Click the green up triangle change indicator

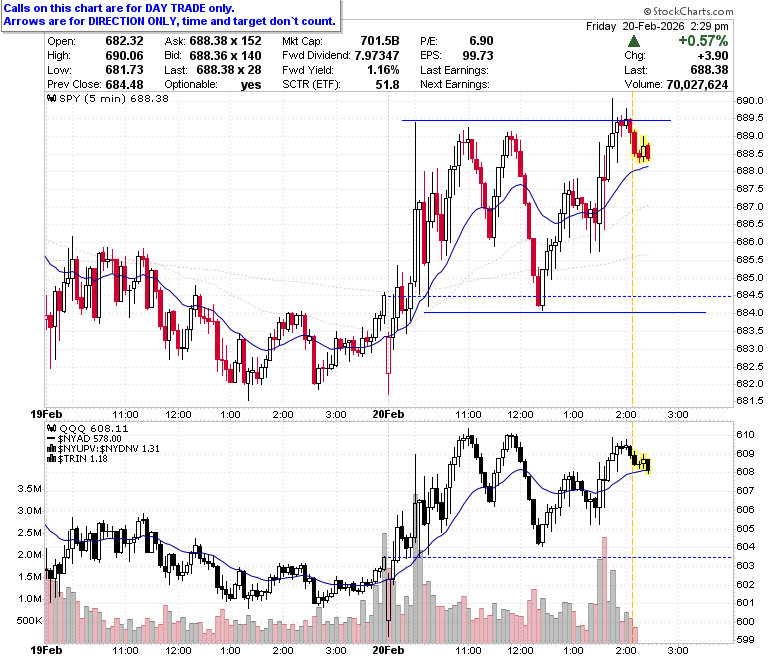click(634, 41)
